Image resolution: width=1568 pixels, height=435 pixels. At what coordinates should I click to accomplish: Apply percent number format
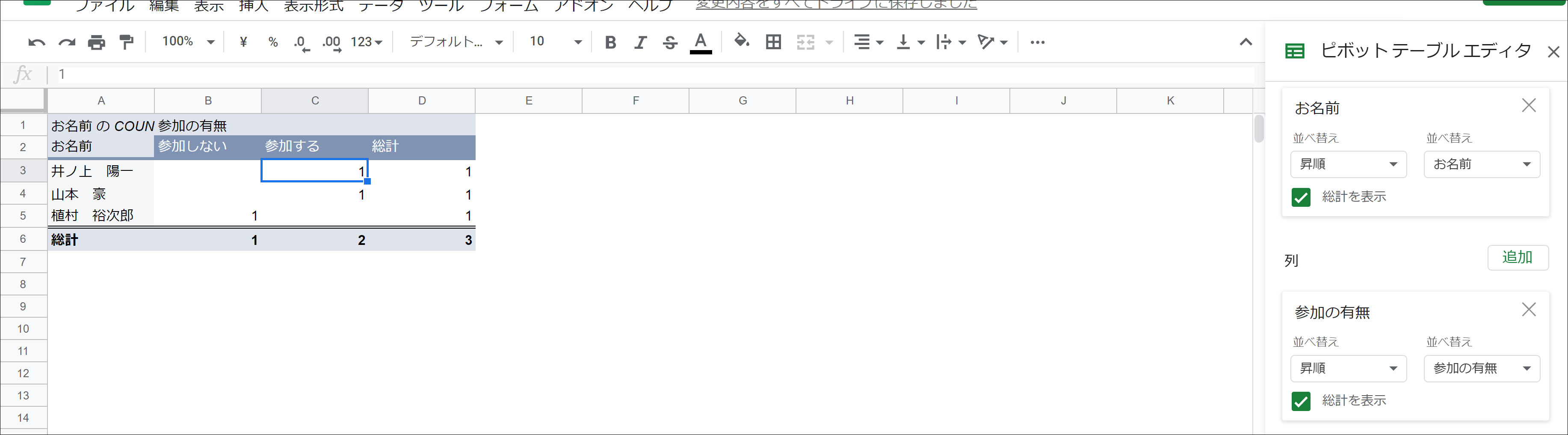point(273,42)
